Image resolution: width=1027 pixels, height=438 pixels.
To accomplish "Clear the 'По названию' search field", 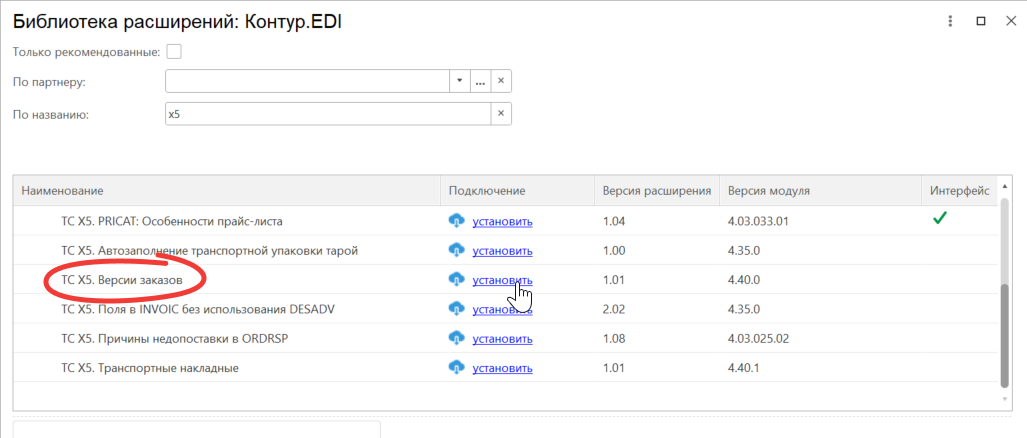I will (x=501, y=114).
